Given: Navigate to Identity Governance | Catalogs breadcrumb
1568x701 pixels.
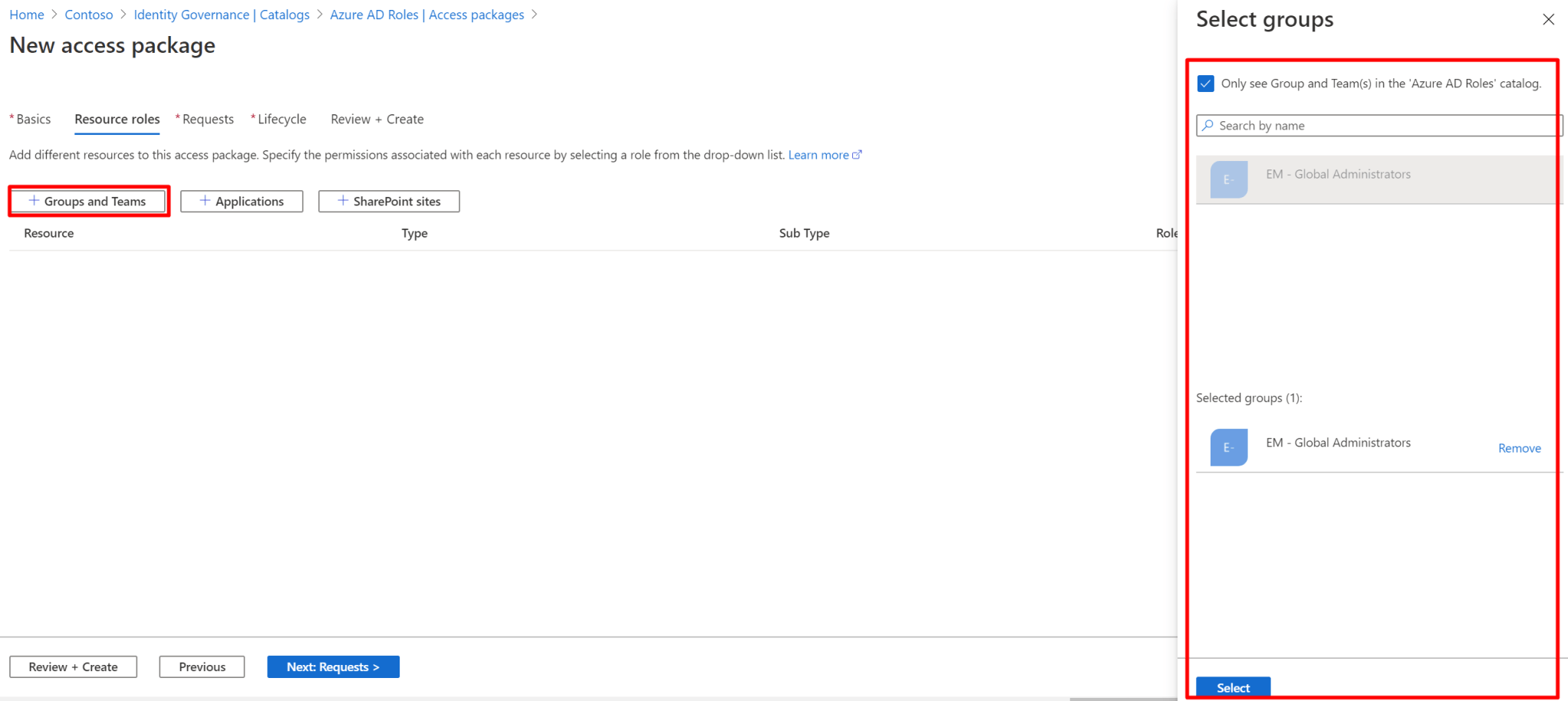Looking at the screenshot, I should [221, 14].
